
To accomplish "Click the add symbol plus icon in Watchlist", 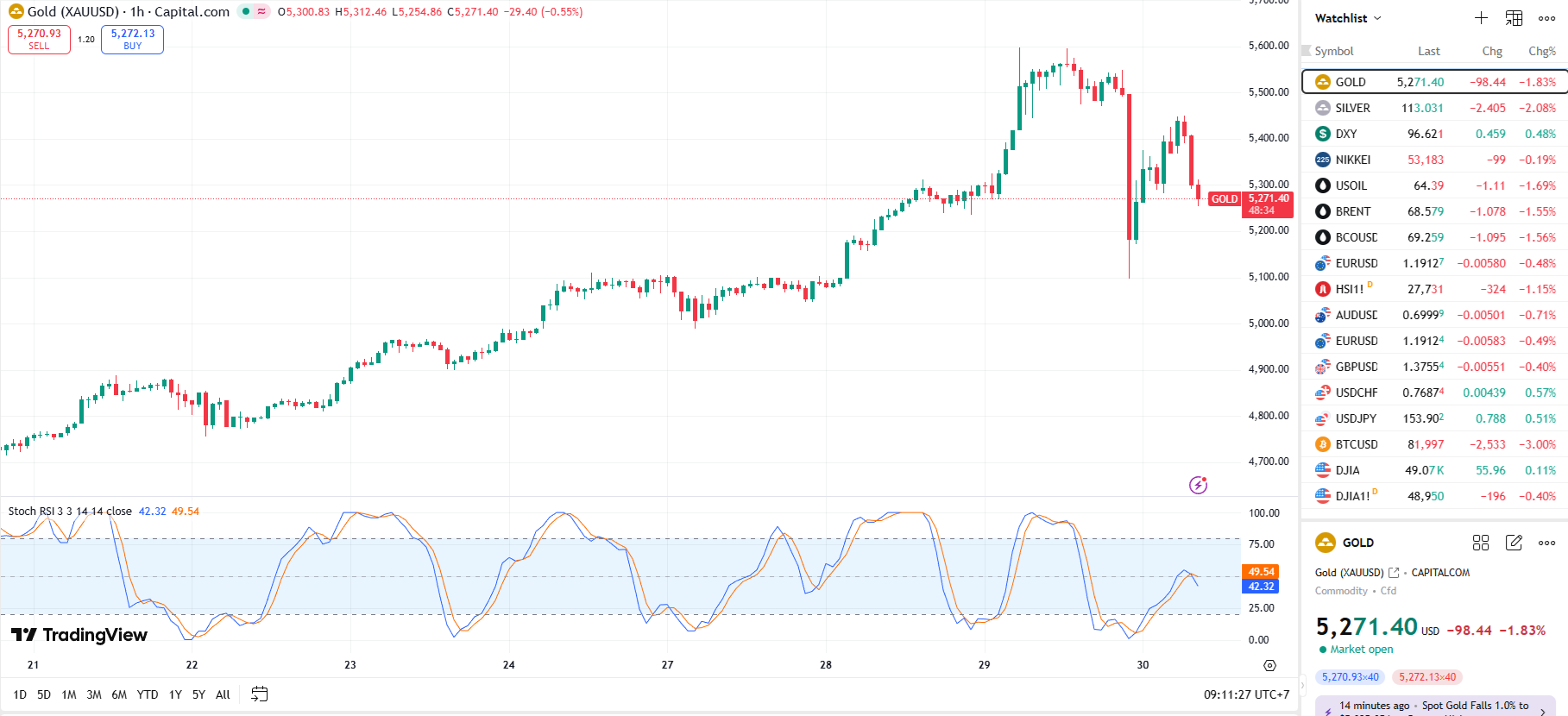I will pyautogui.click(x=1481, y=18).
